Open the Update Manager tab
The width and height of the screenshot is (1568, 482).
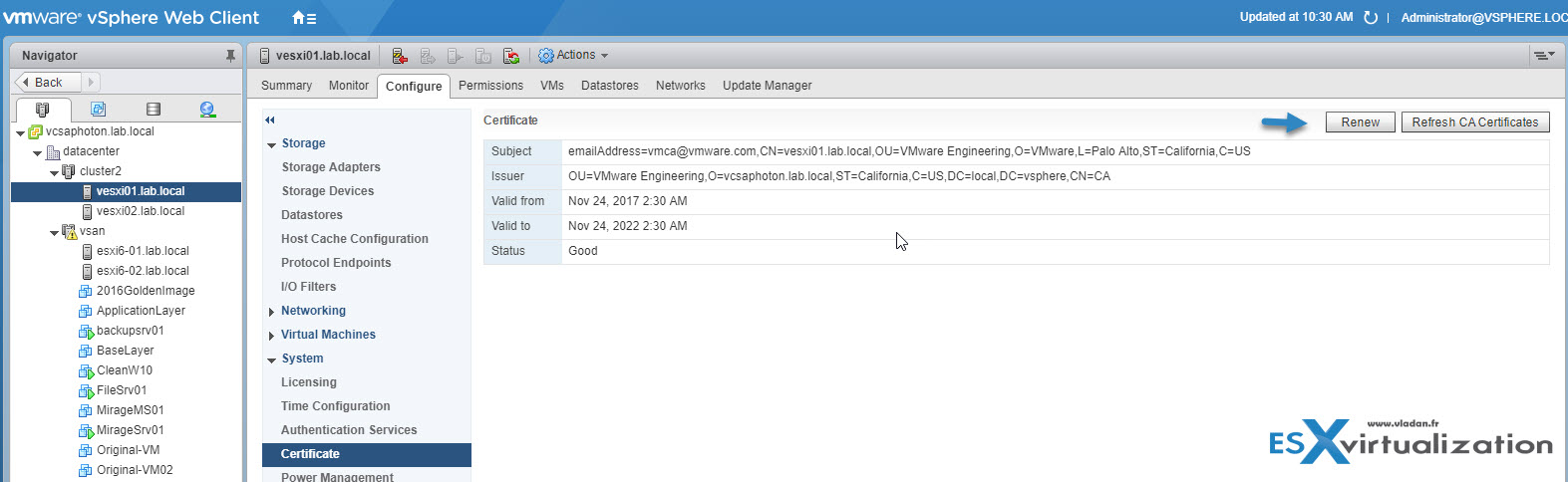pyautogui.click(x=768, y=86)
